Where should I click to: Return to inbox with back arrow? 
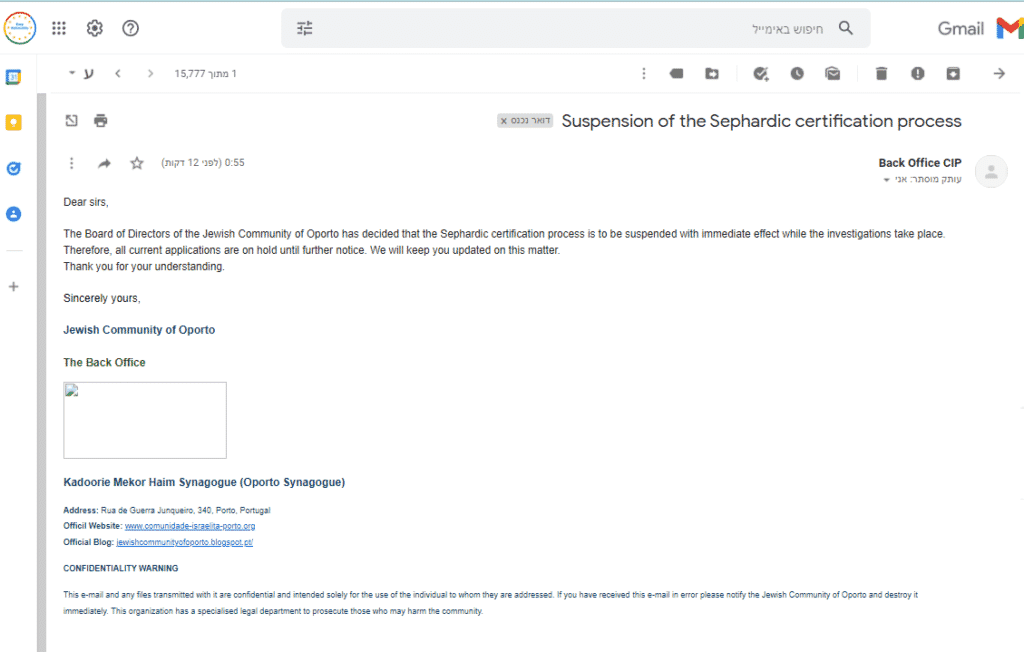pyautogui.click(x=999, y=74)
